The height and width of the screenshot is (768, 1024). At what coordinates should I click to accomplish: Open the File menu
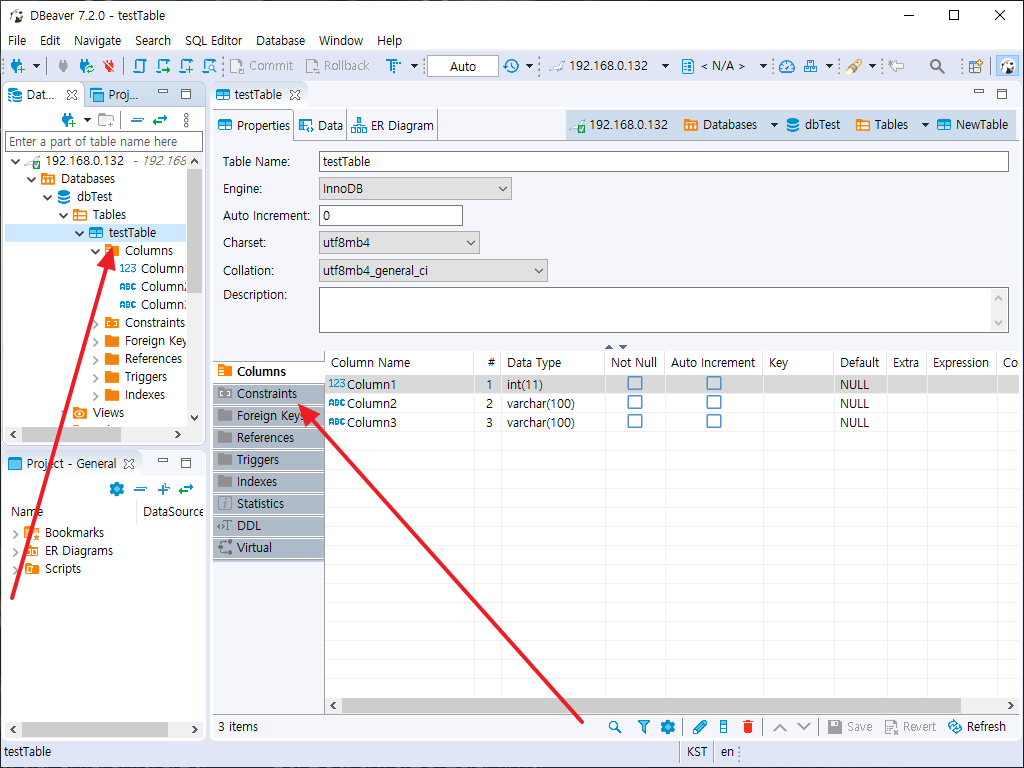pyautogui.click(x=17, y=40)
